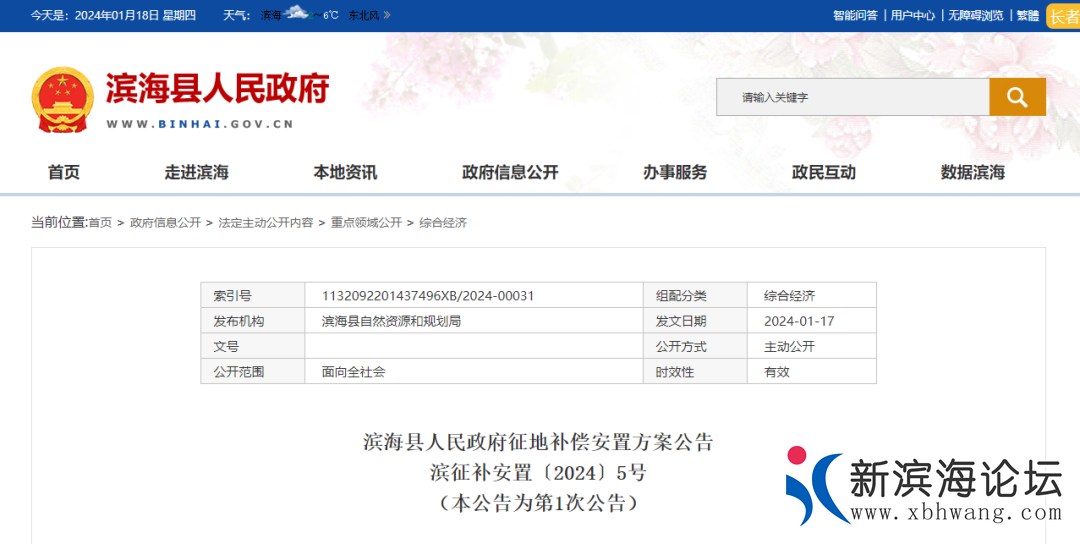Click the national emblem logo
The image size is (1080, 544).
(62, 100)
